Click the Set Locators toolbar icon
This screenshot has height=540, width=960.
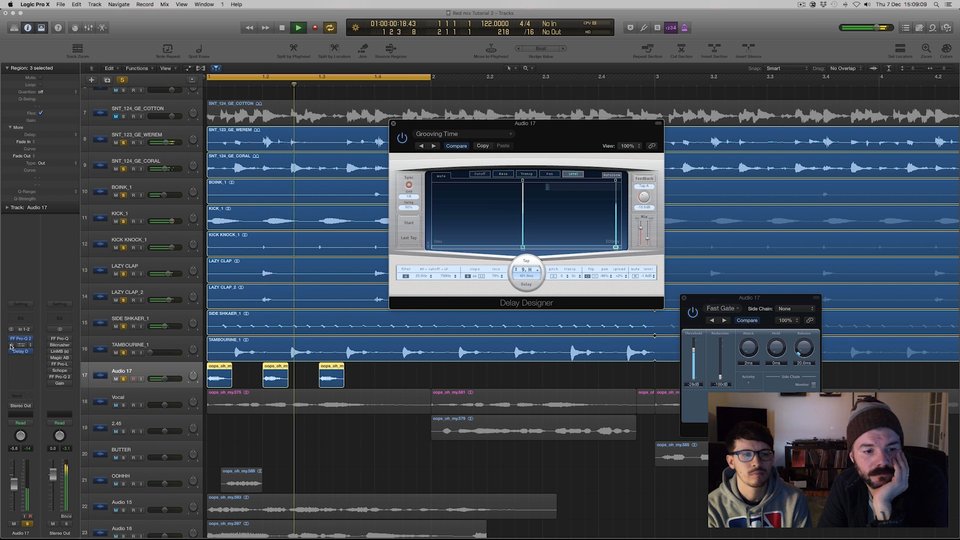pos(899,48)
